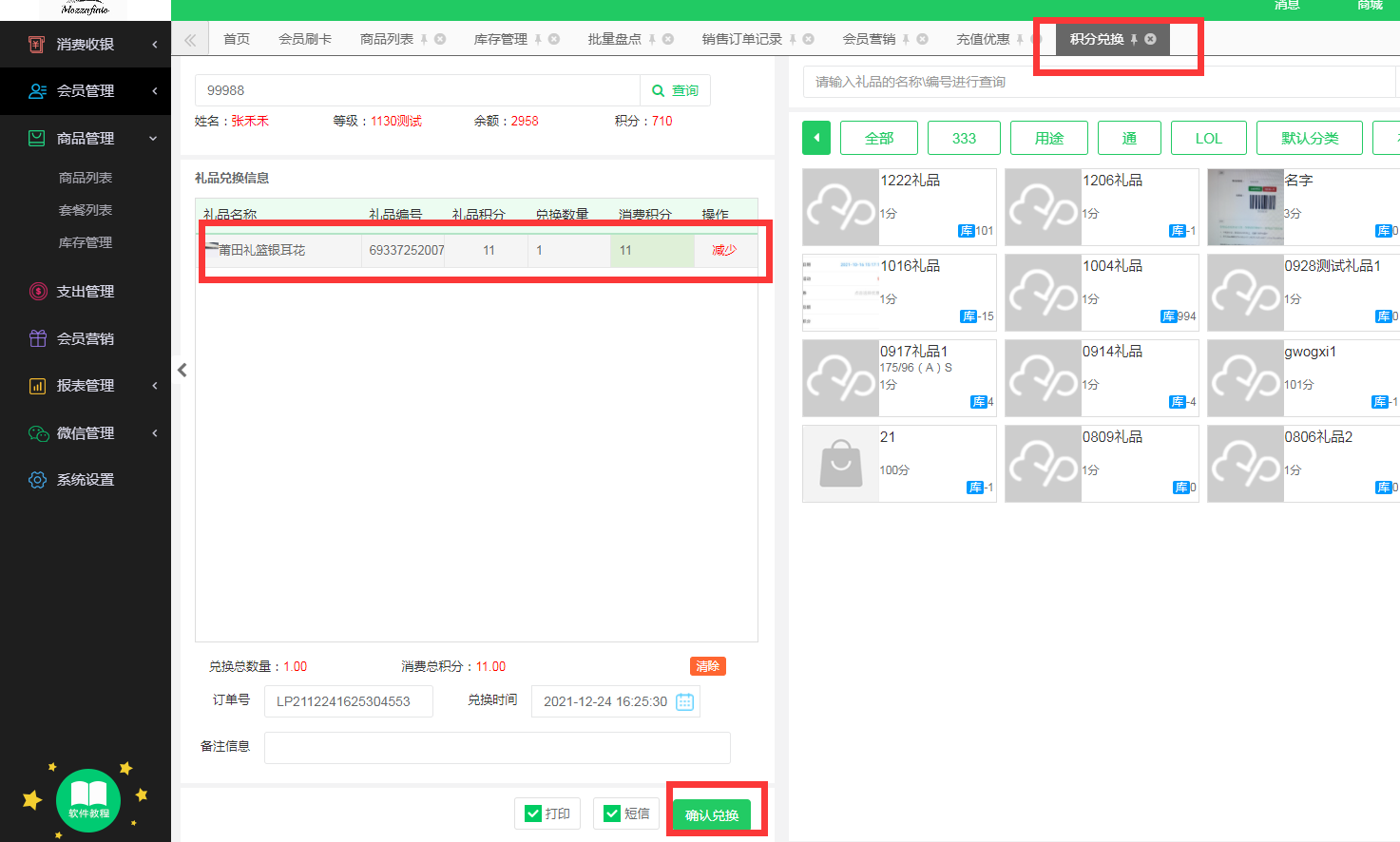1400x842 pixels.
Task: Click the green left arrow category scroller
Action: tap(815, 138)
